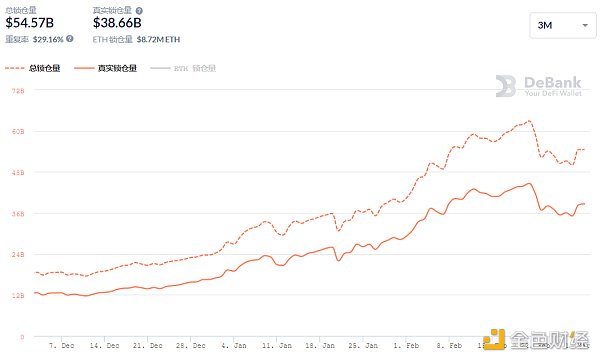
Task: Click the 1. Feb x-axis date label
Action: (x=406, y=345)
